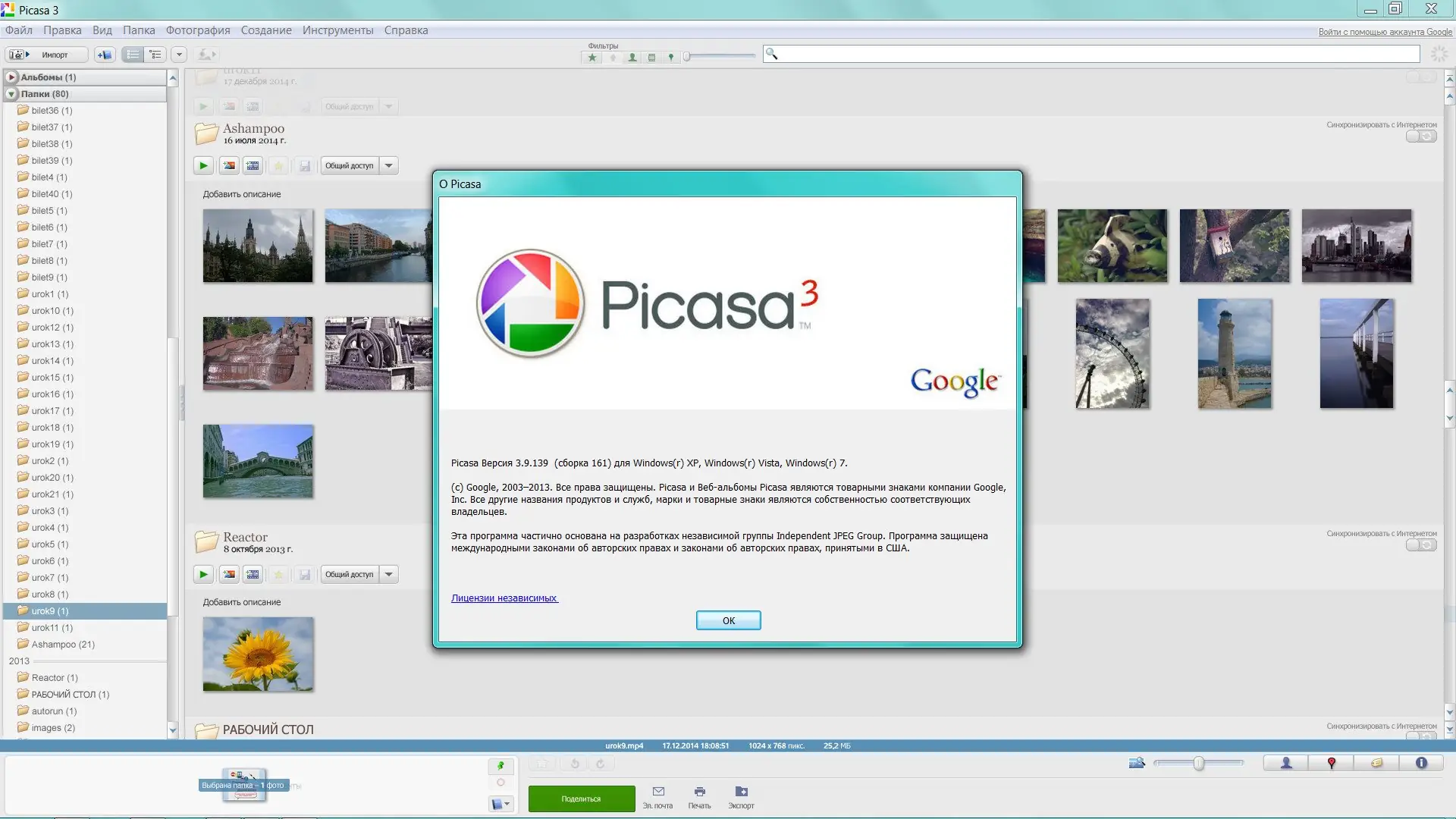Toggle Reactor sync to web switch
The height and width of the screenshot is (819, 1456).
click(x=1420, y=545)
